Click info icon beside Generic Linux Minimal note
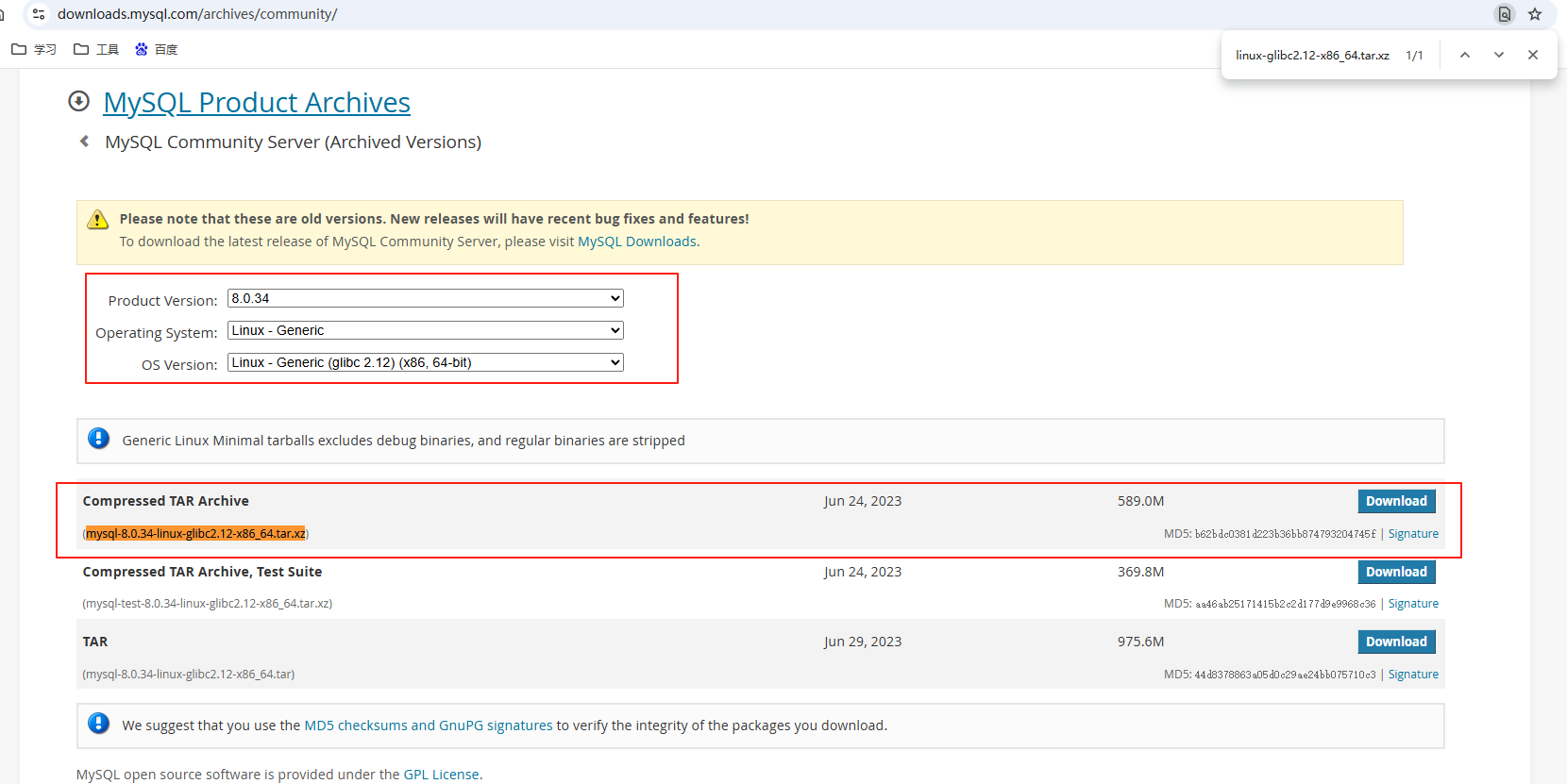Viewport: 1567px width, 784px height. [x=98, y=438]
